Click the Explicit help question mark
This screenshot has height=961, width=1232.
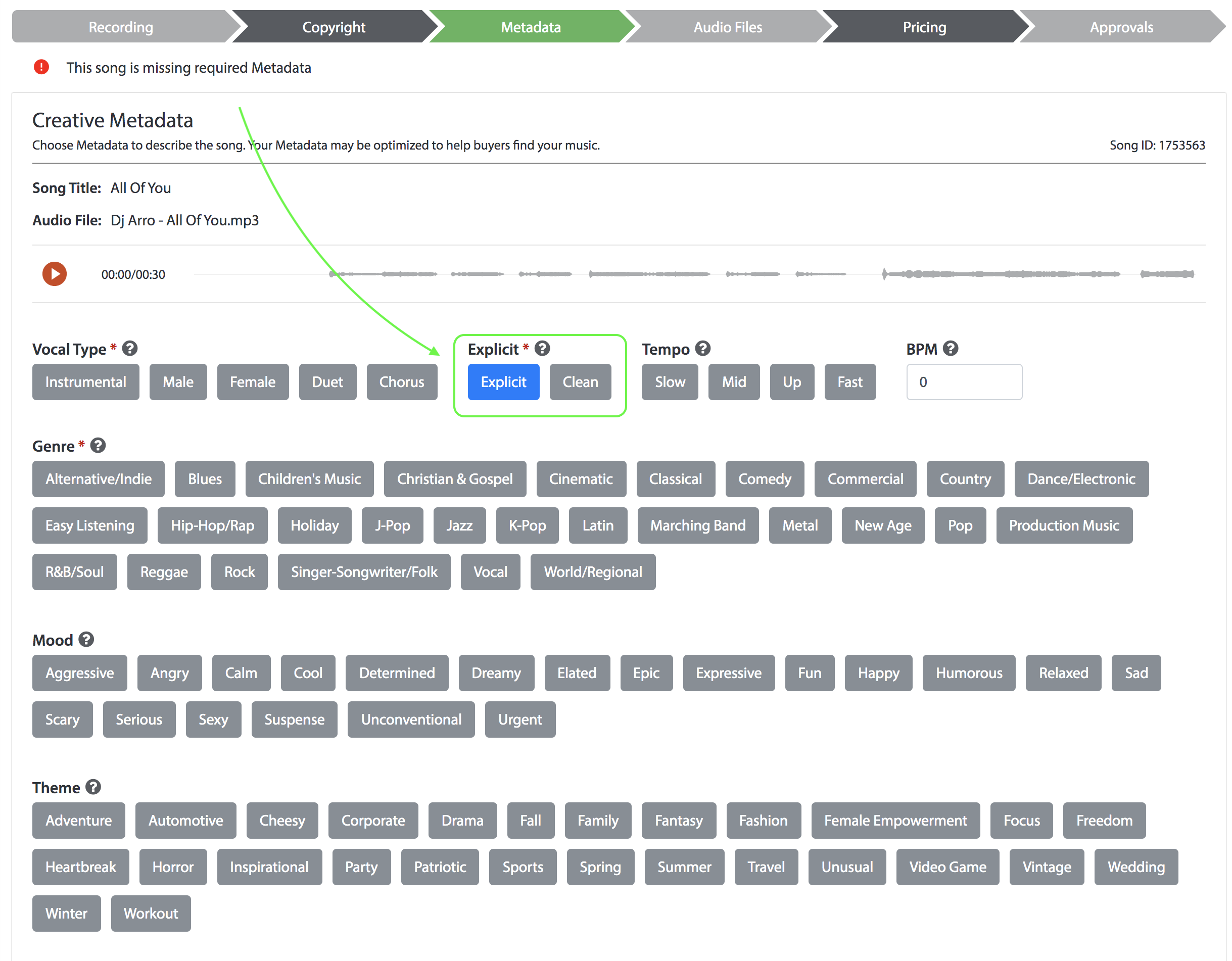(542, 349)
